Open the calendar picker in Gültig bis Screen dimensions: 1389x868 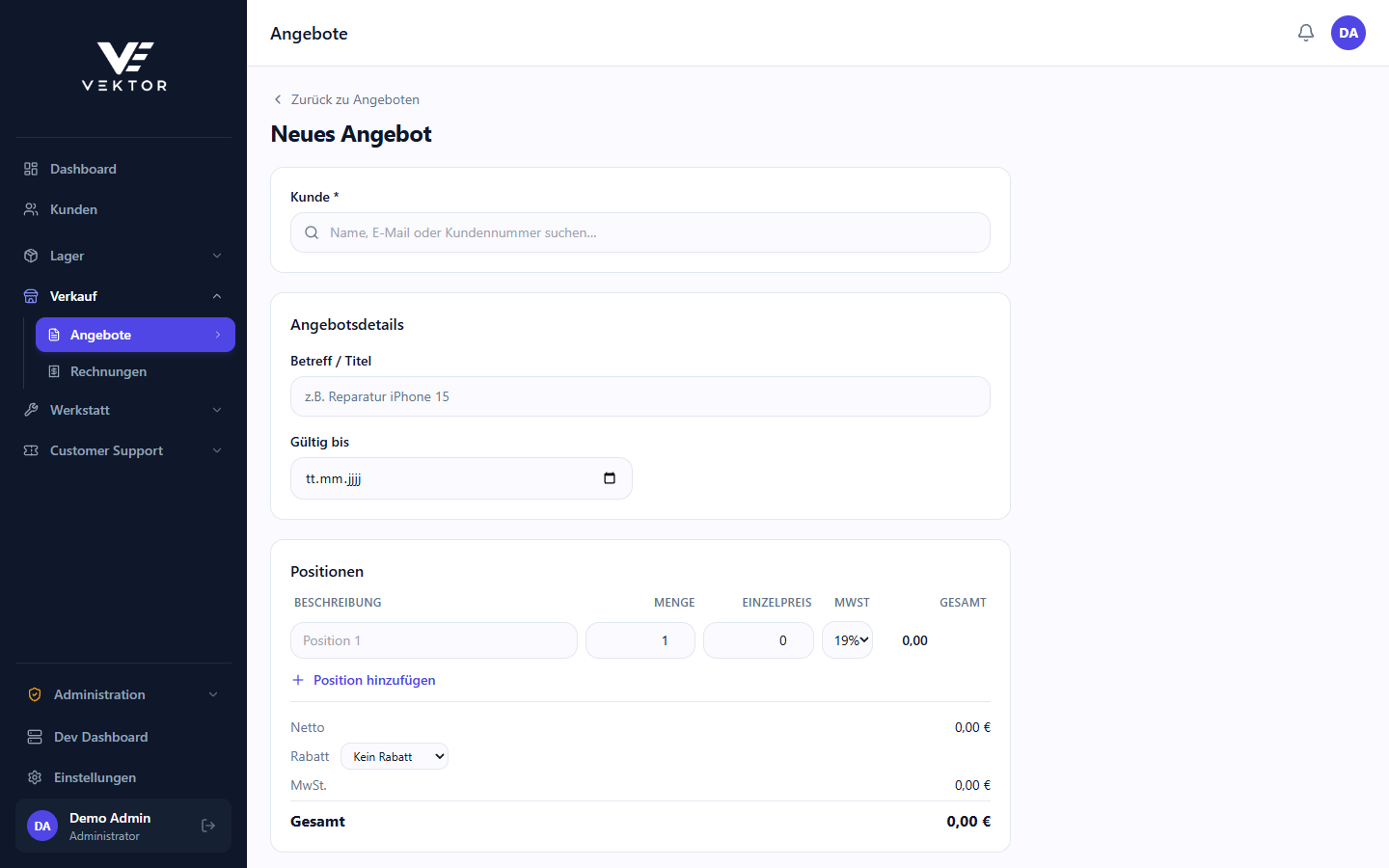tap(610, 478)
